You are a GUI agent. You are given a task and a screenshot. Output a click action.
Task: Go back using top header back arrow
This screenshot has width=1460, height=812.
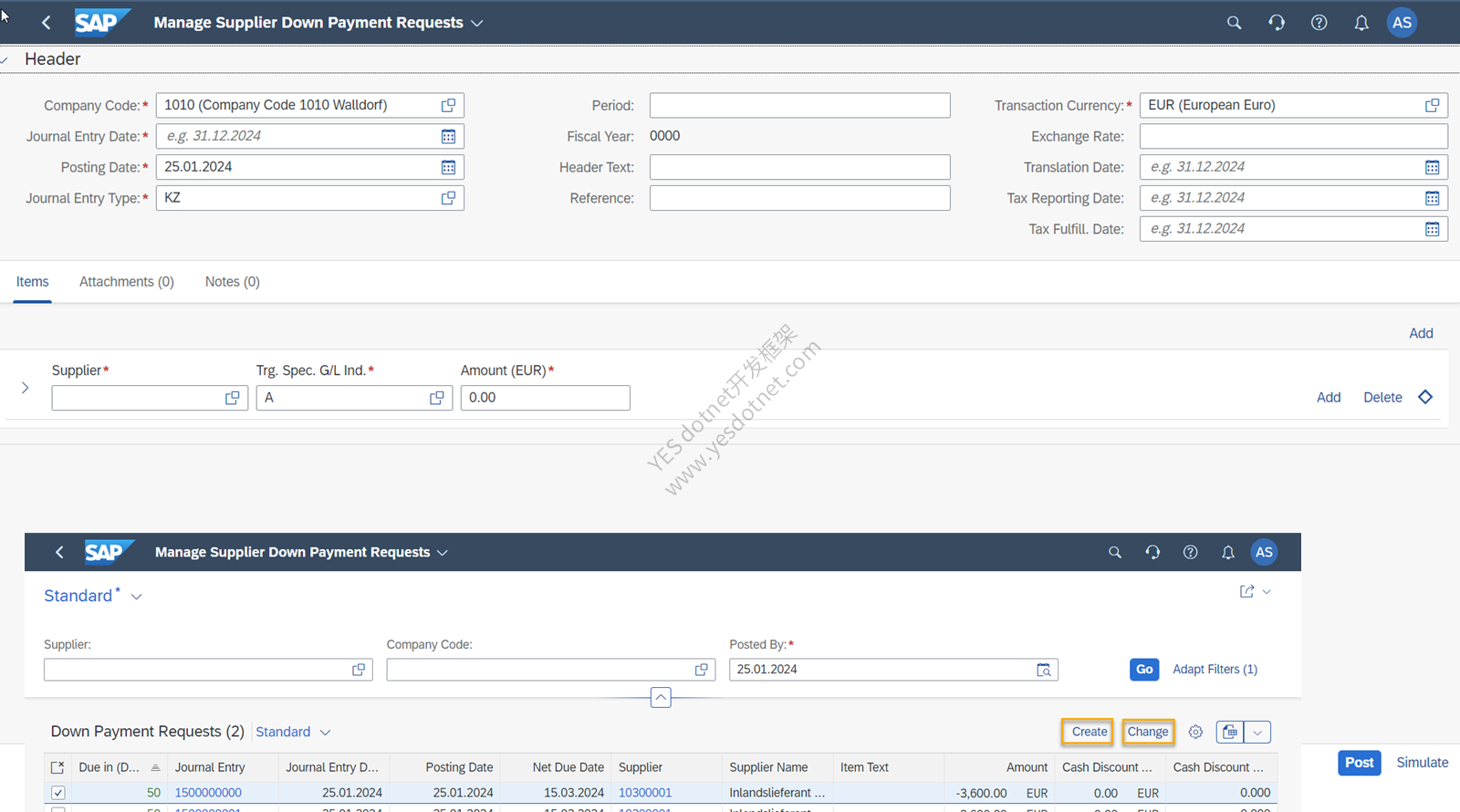pos(47,23)
